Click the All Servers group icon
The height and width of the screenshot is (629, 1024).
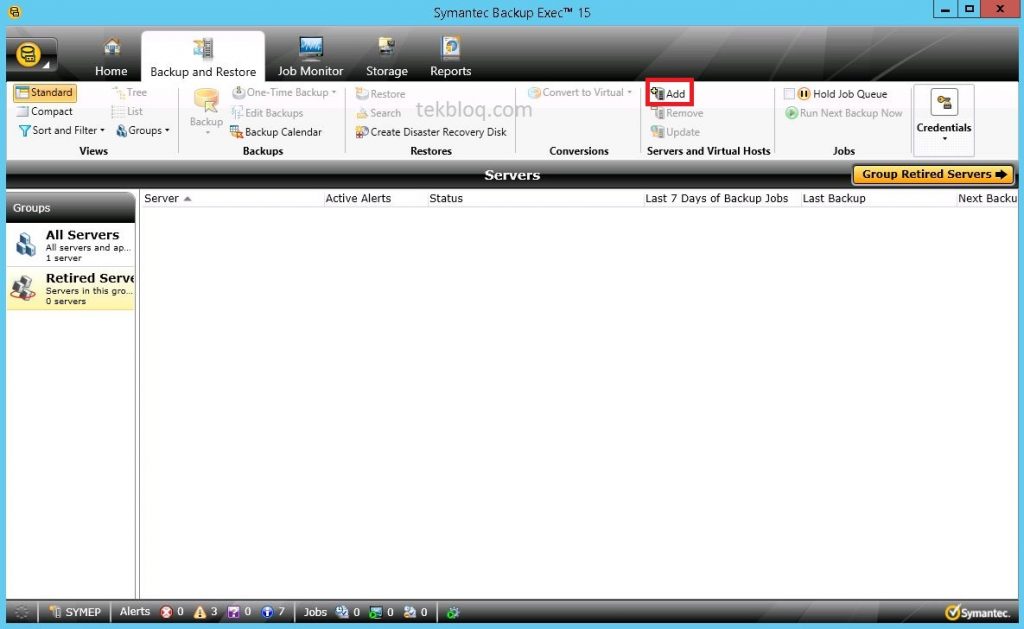[26, 245]
